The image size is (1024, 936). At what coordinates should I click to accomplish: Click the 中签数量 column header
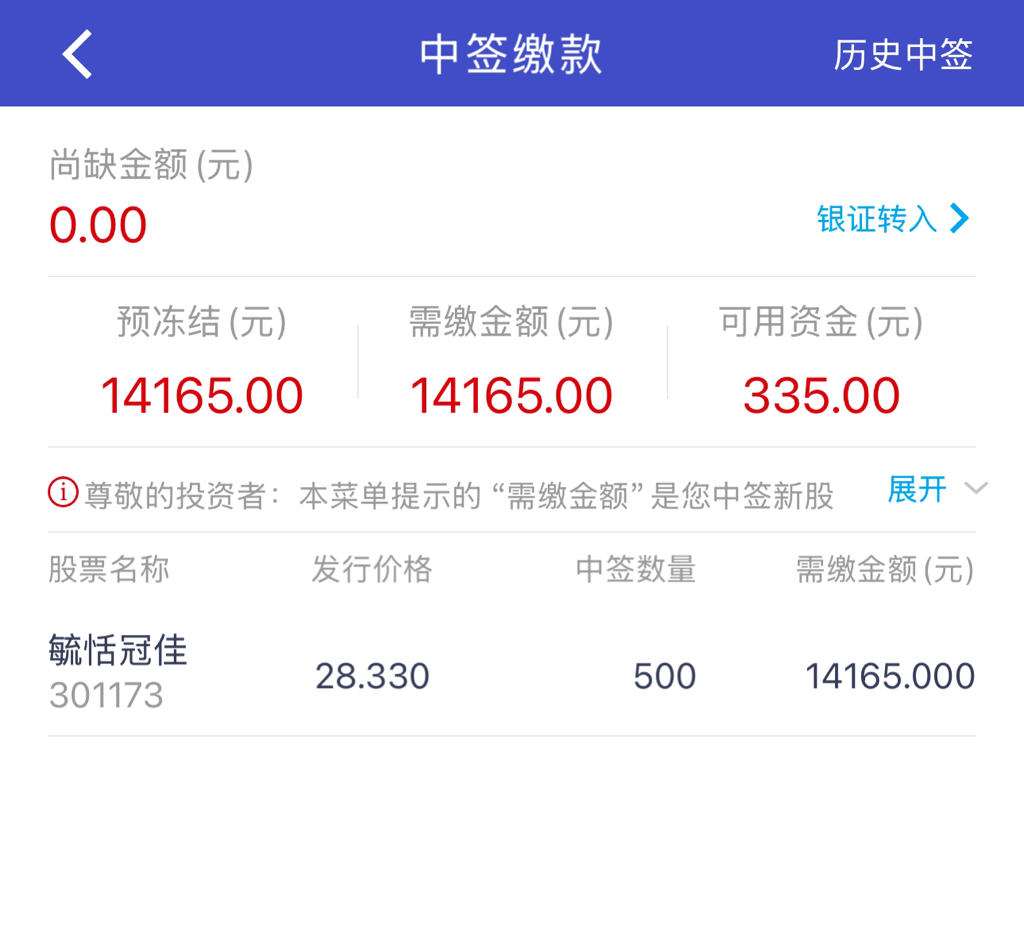(x=635, y=570)
